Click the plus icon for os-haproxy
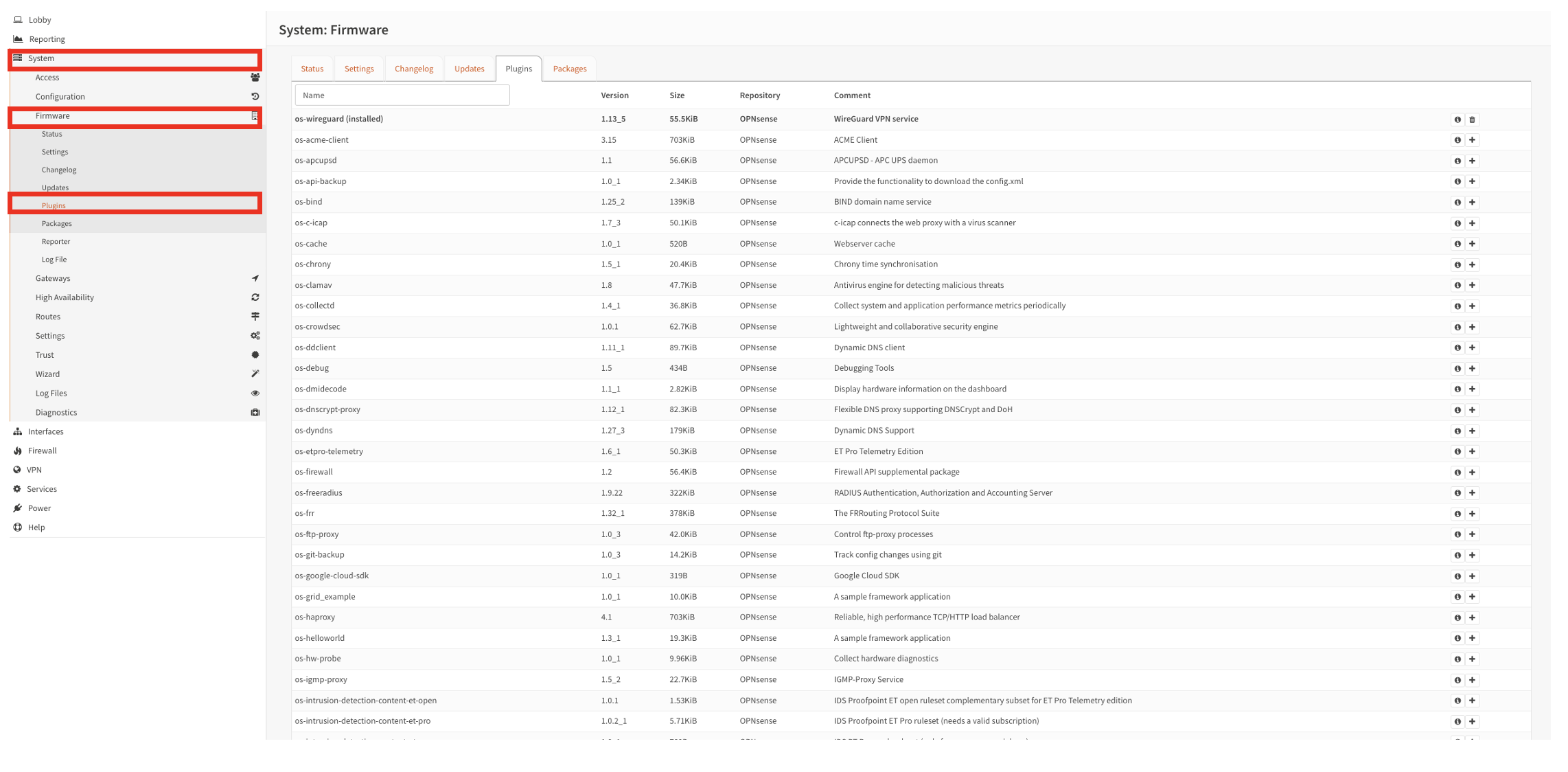 (1472, 617)
